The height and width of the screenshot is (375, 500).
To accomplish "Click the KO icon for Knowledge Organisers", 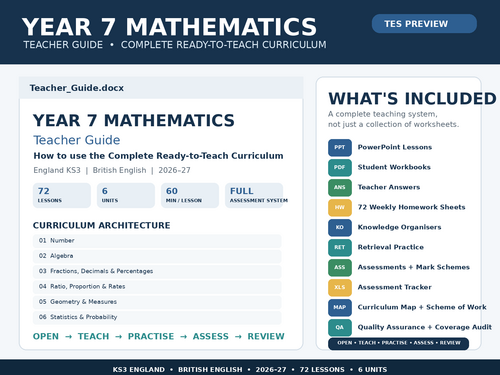I will 340,227.
